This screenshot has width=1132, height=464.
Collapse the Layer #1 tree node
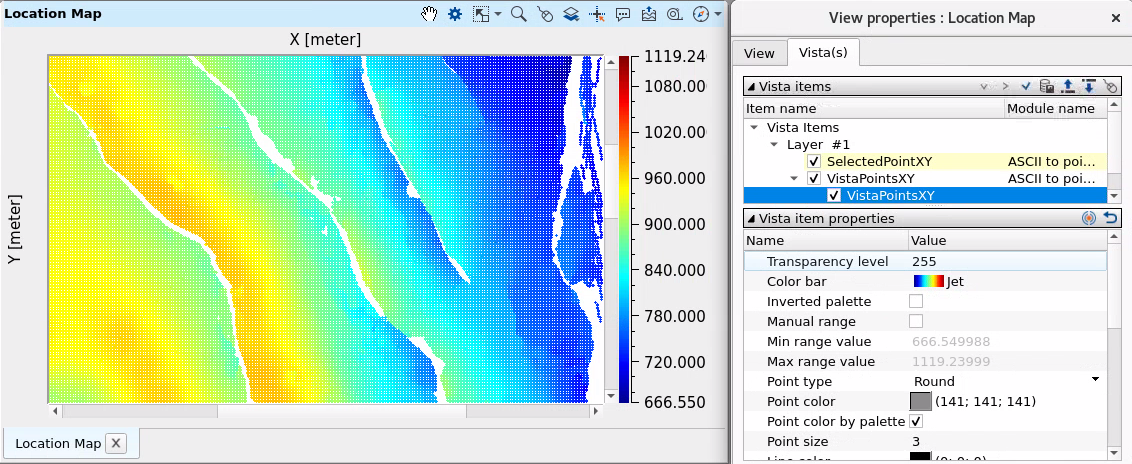774,145
